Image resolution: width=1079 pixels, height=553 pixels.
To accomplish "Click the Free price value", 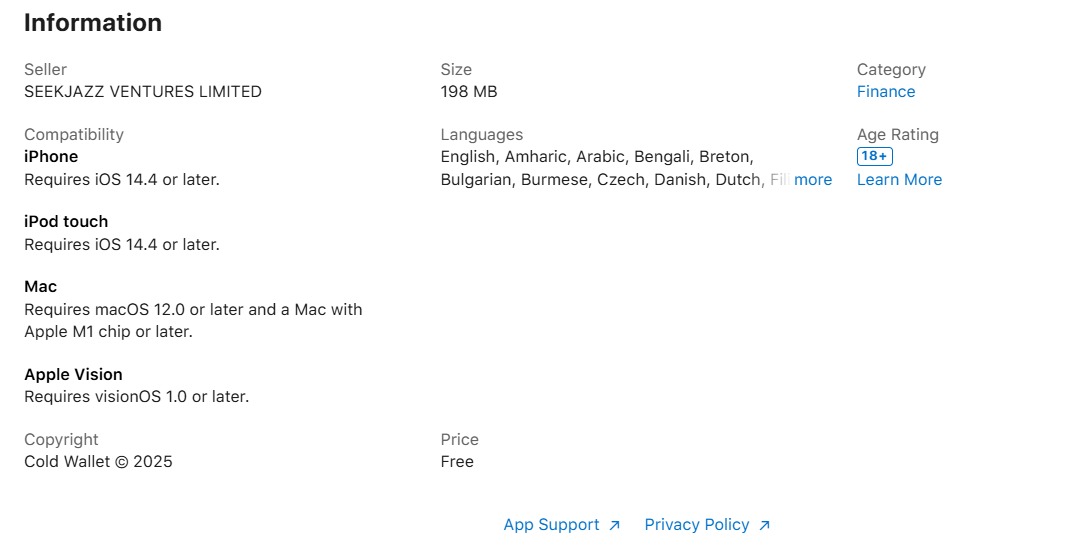I will click(457, 462).
